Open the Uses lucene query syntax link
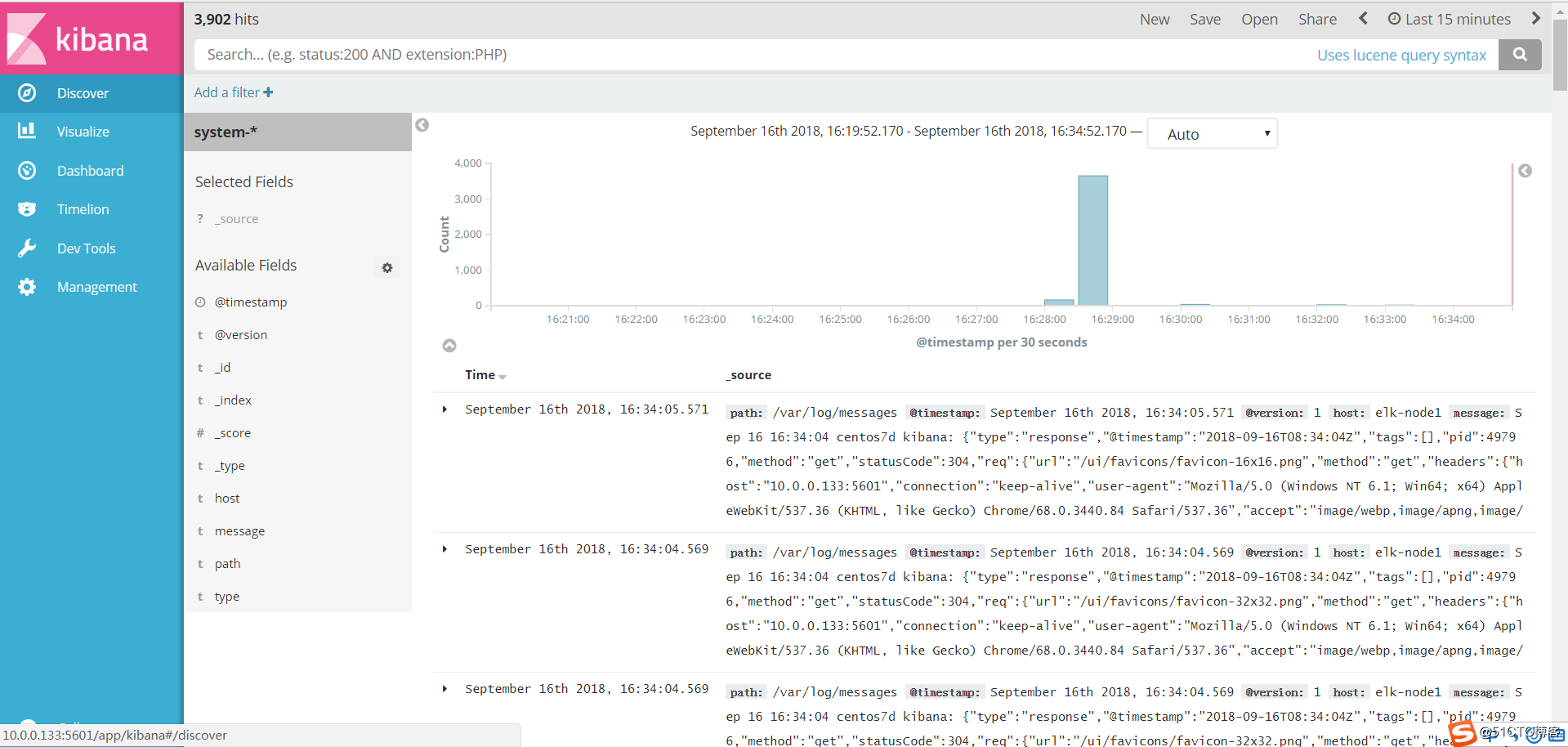1568x747 pixels. click(x=1401, y=55)
